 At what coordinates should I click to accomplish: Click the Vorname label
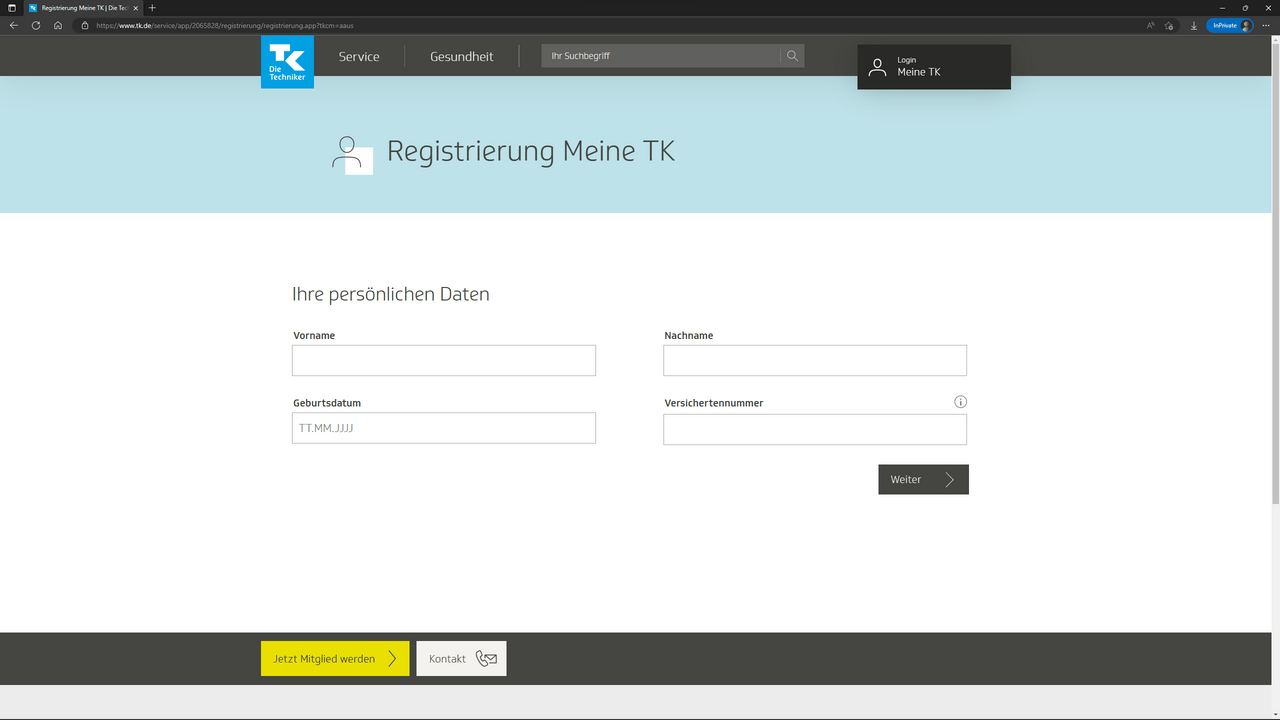tap(314, 336)
